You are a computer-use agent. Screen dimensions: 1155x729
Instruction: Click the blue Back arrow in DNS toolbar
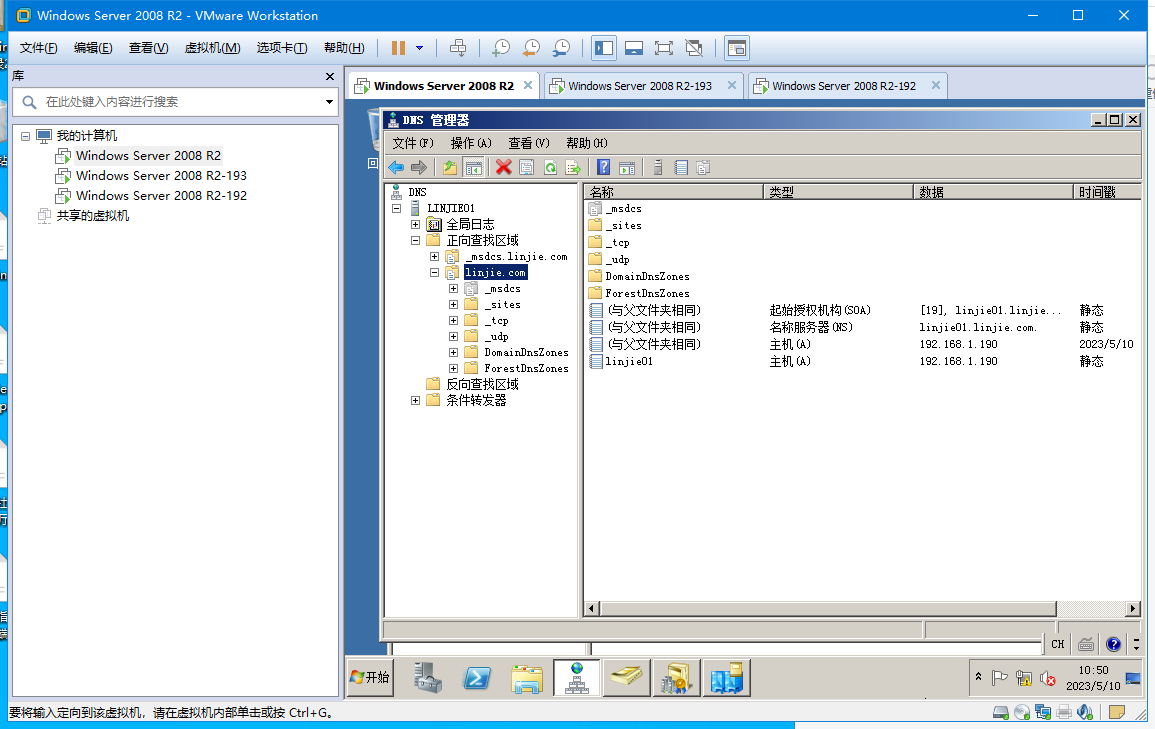[396, 168]
